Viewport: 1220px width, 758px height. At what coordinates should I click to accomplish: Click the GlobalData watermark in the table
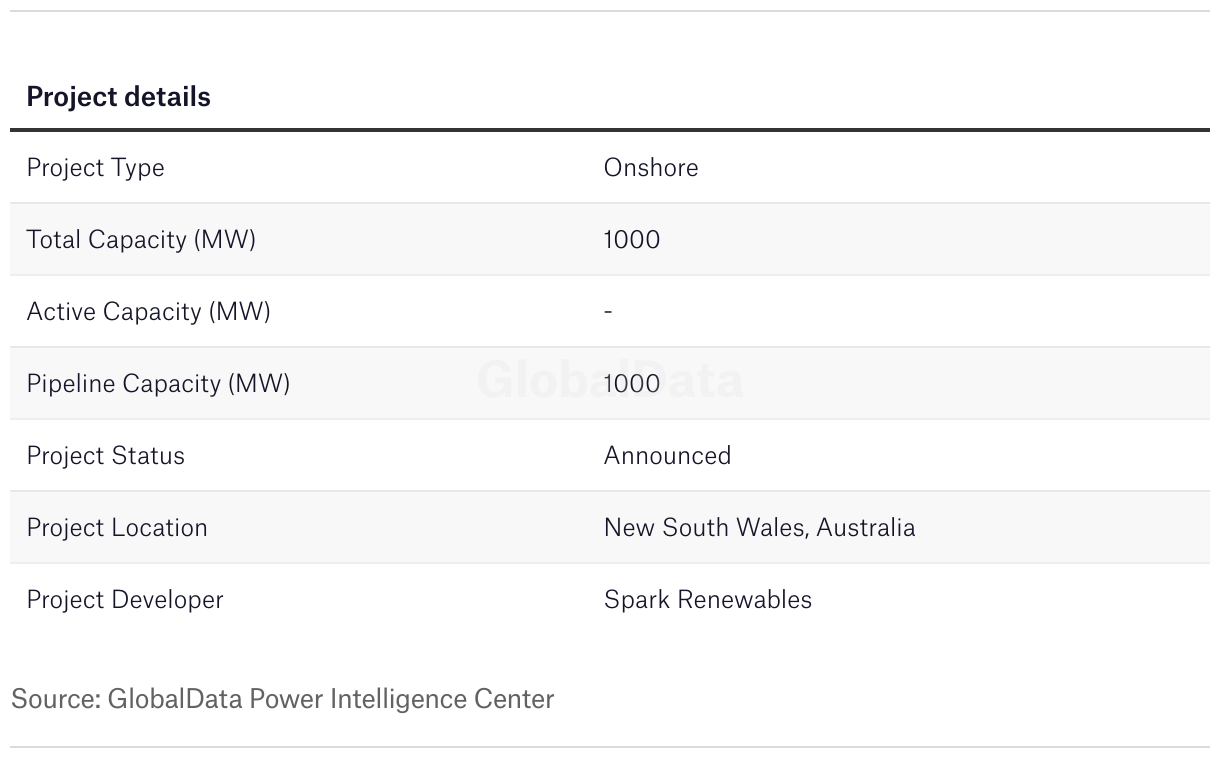610,380
